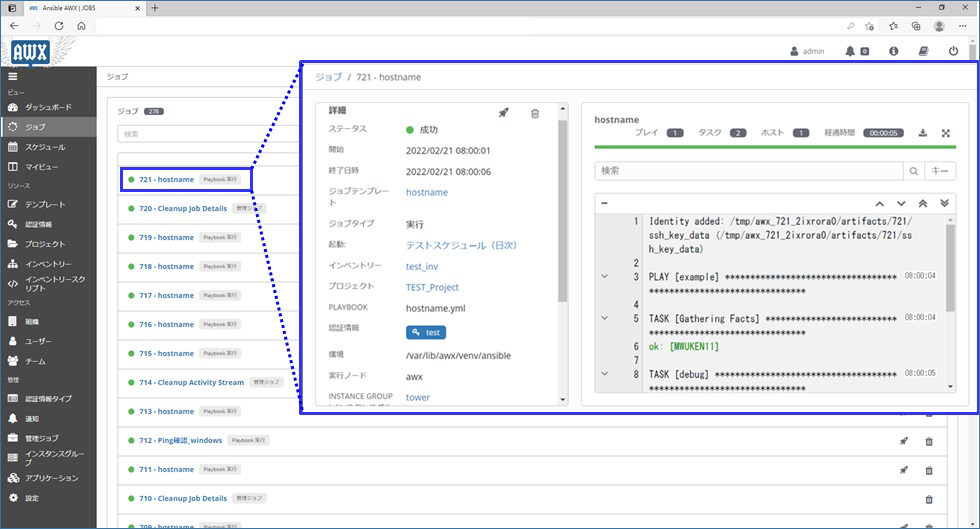
Task: Expand job output to fullscreen
Action: click(946, 133)
